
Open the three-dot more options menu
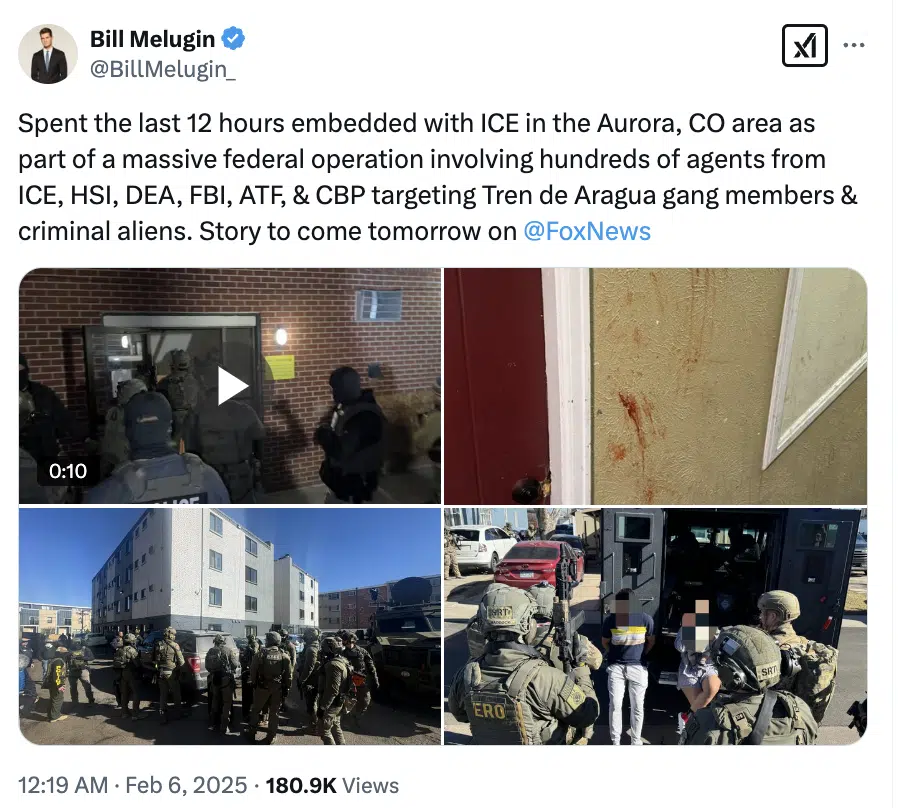click(x=854, y=45)
